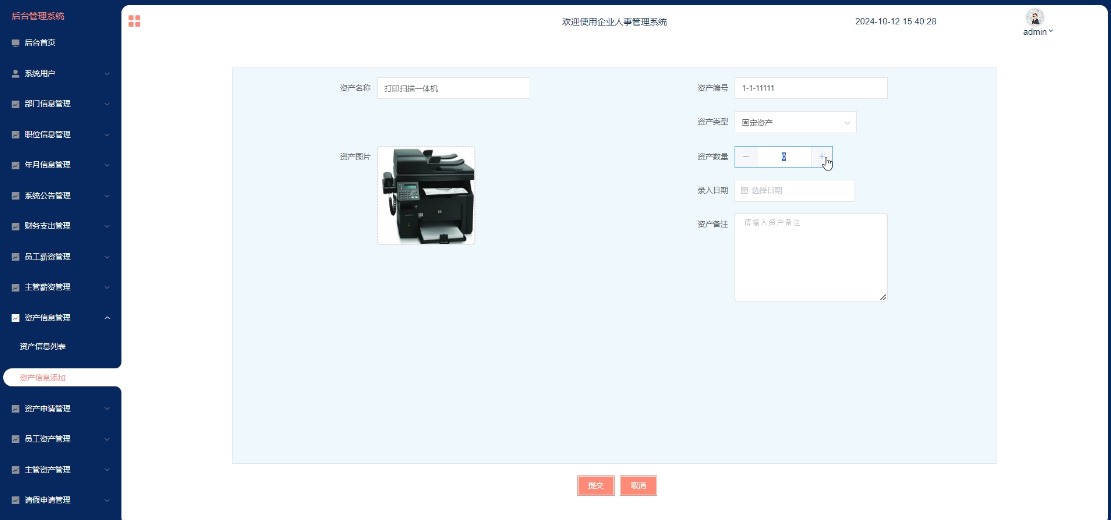1111x520 pixels.
Task: Click the 后台首页 monitor icon
Action: (x=16, y=43)
